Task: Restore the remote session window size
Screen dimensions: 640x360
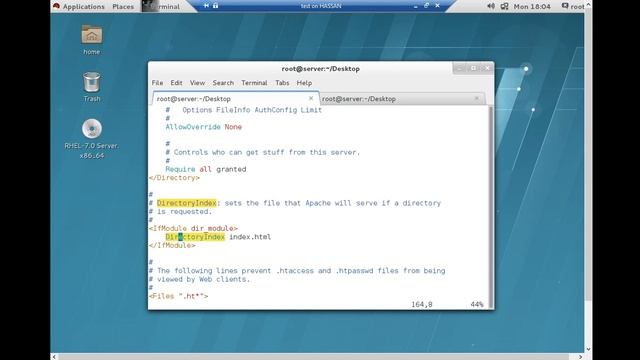Action: [x=426, y=6]
